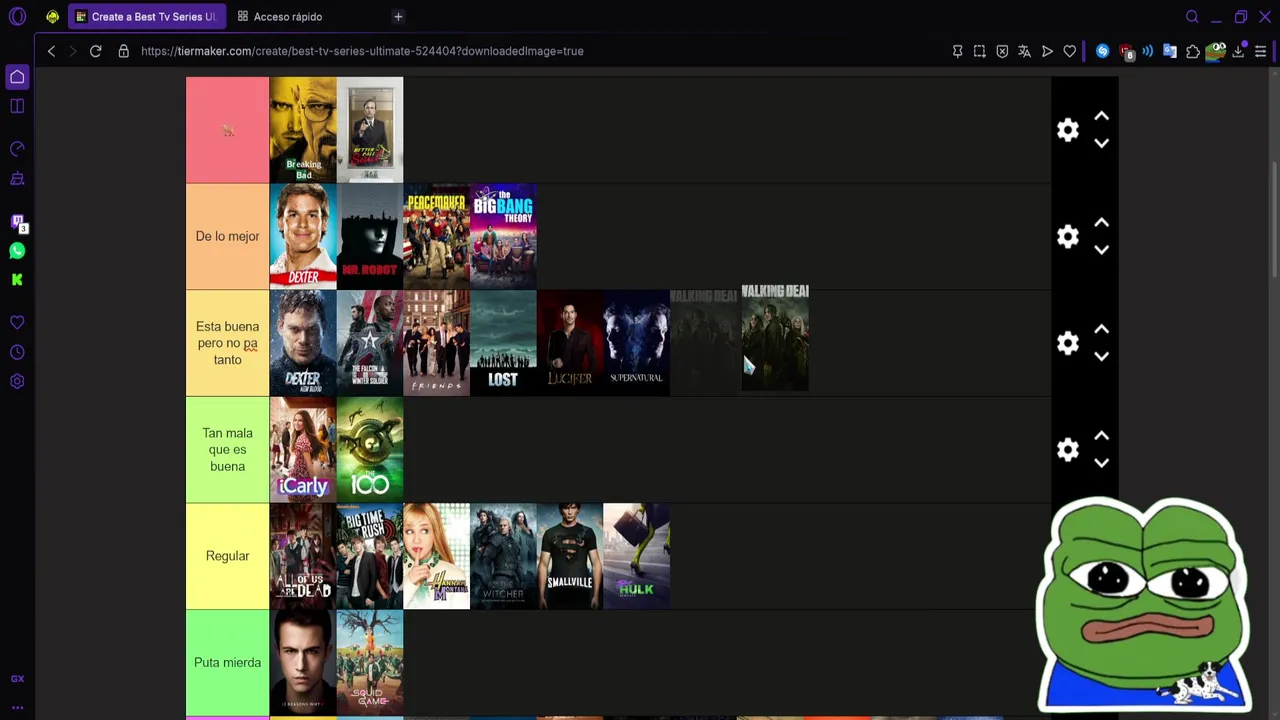The image size is (1280, 720).
Task: Select the Mr. Robot poster
Action: coord(370,236)
